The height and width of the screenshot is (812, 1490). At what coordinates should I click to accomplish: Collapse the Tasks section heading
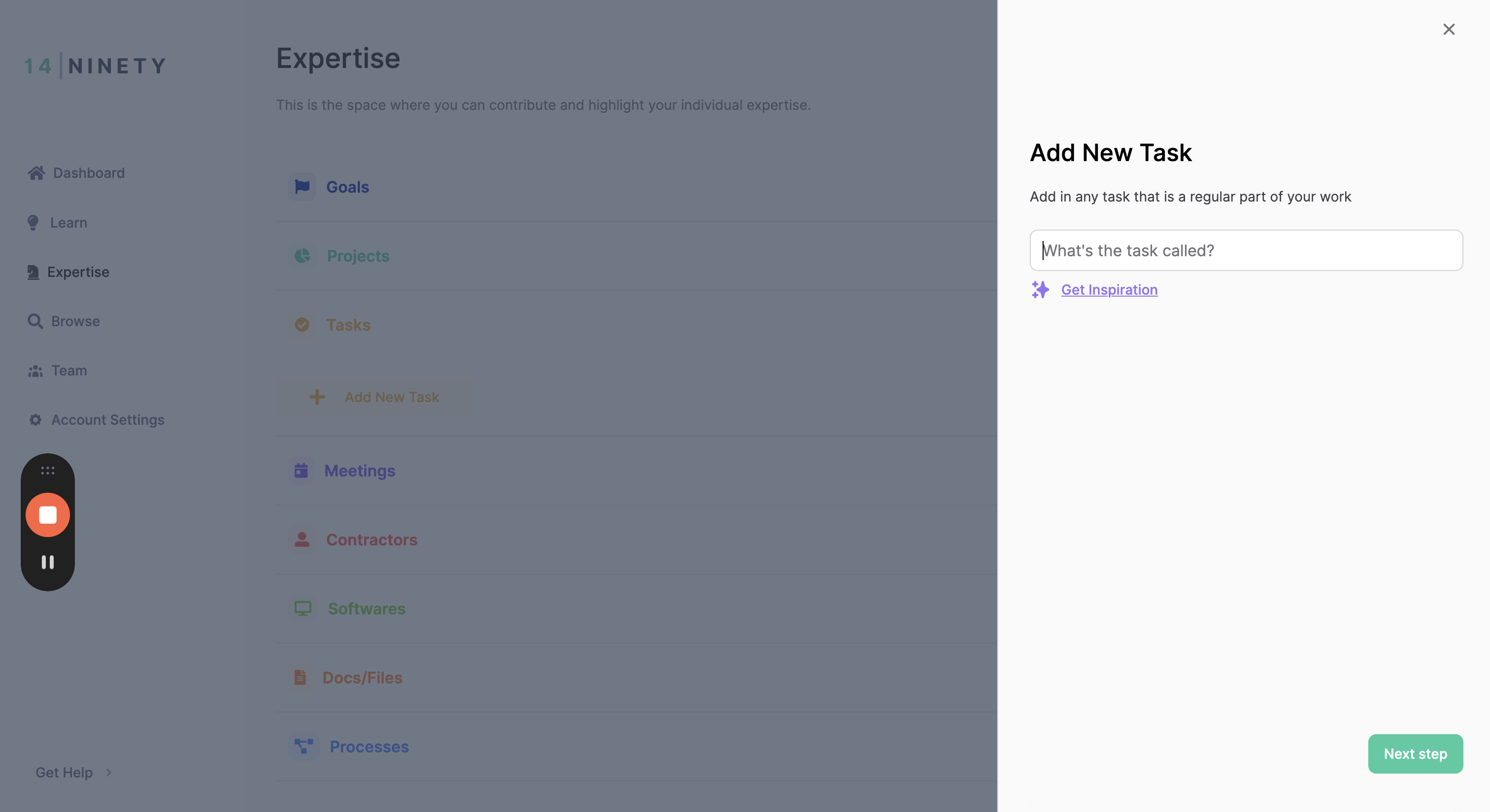[x=348, y=324]
